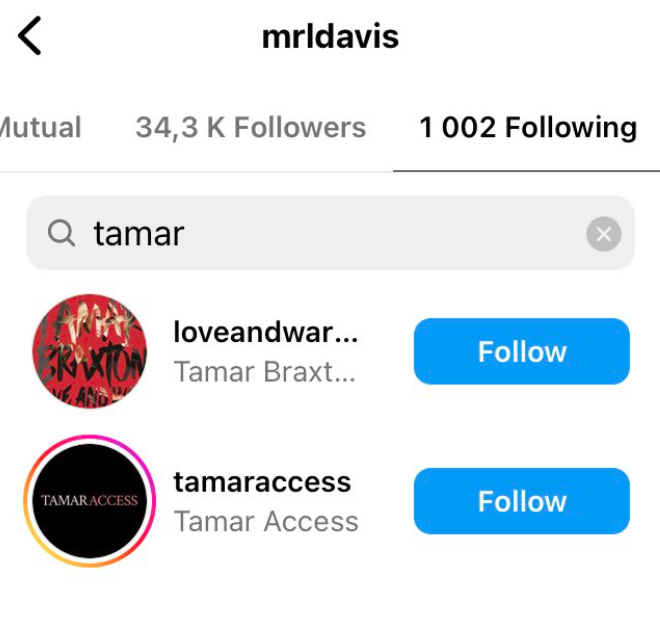The width and height of the screenshot is (660, 626).
Task: Follow the loveandwar account
Action: point(522,351)
